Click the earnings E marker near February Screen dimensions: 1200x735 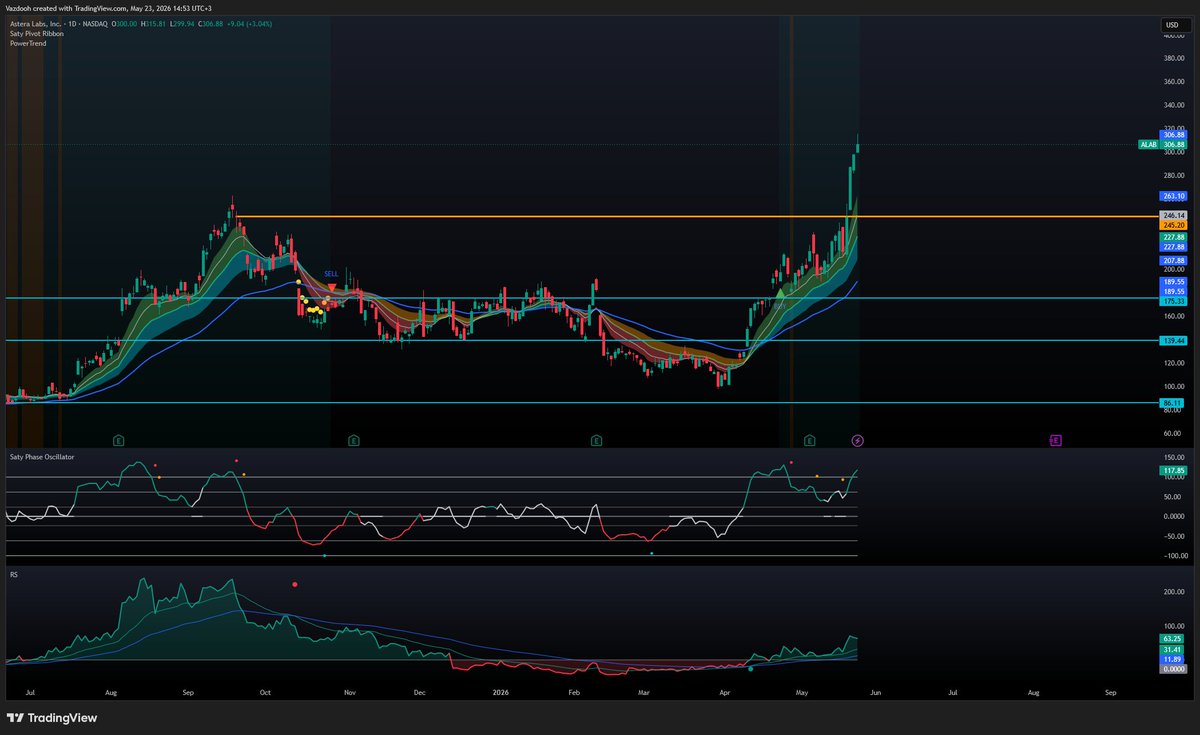tap(596, 440)
